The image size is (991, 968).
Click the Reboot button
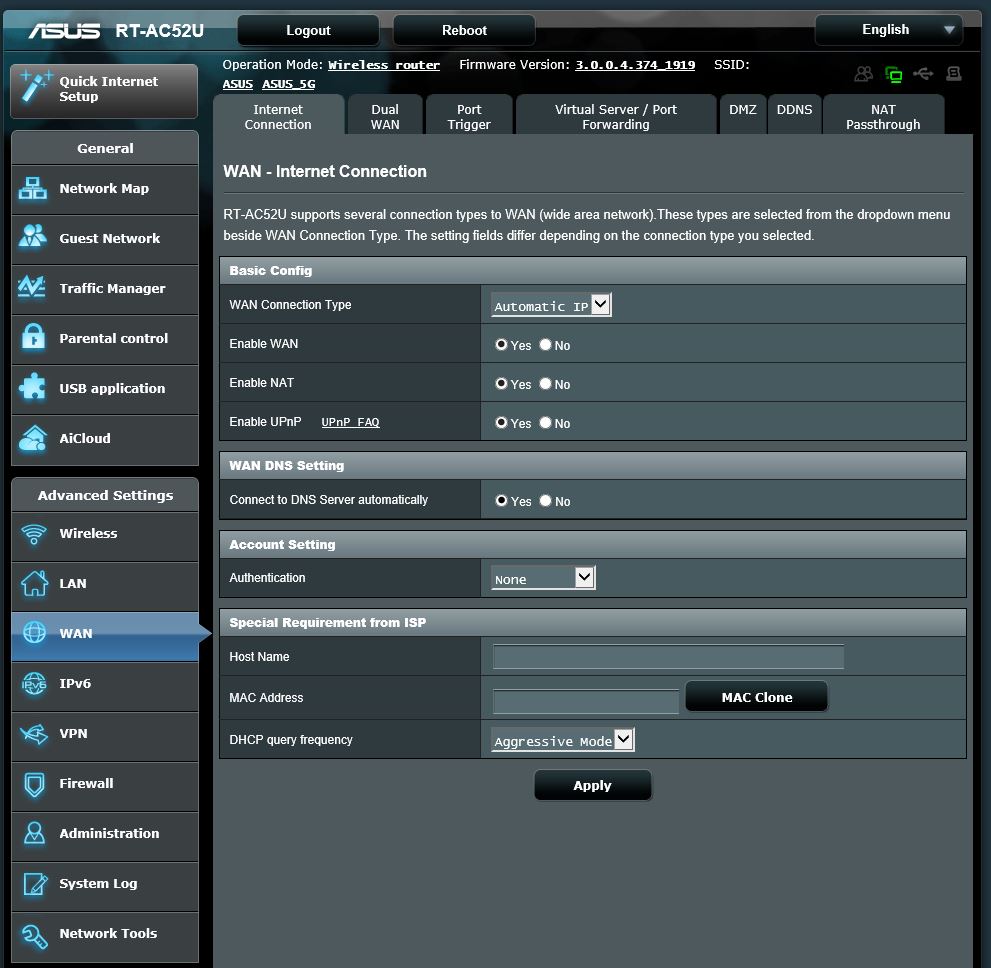pos(465,30)
